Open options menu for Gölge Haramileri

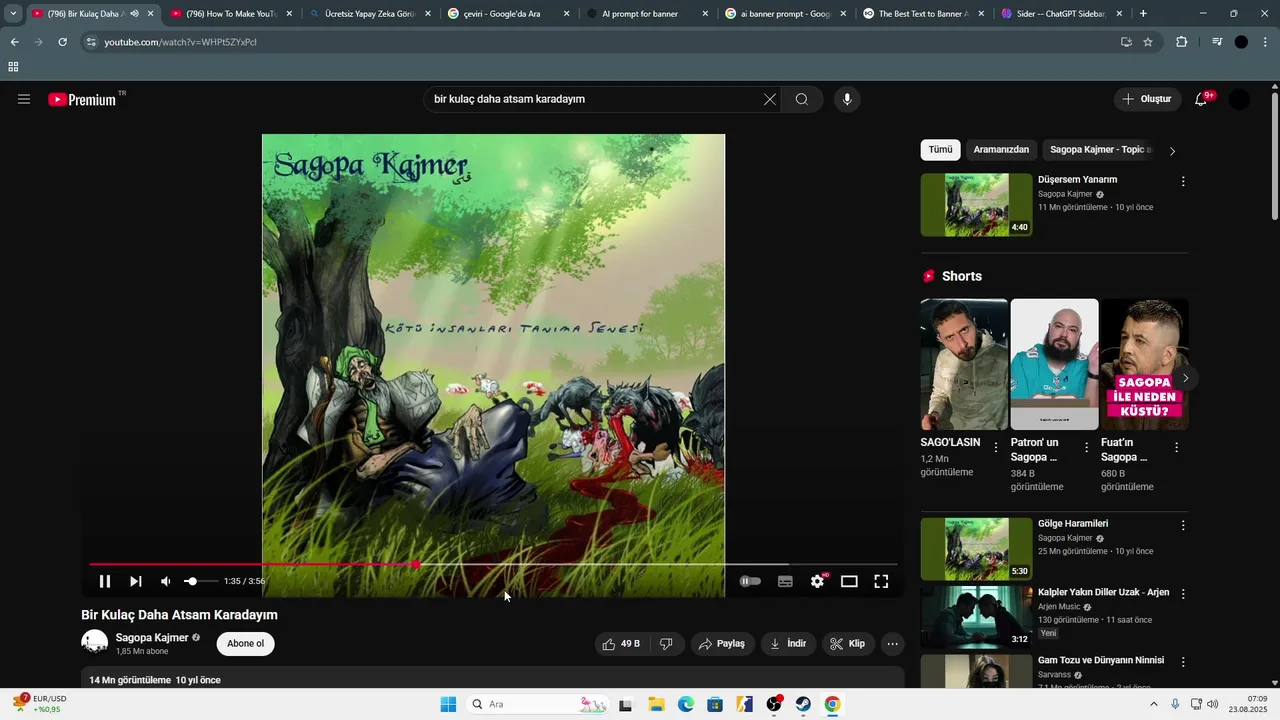[1183, 526]
